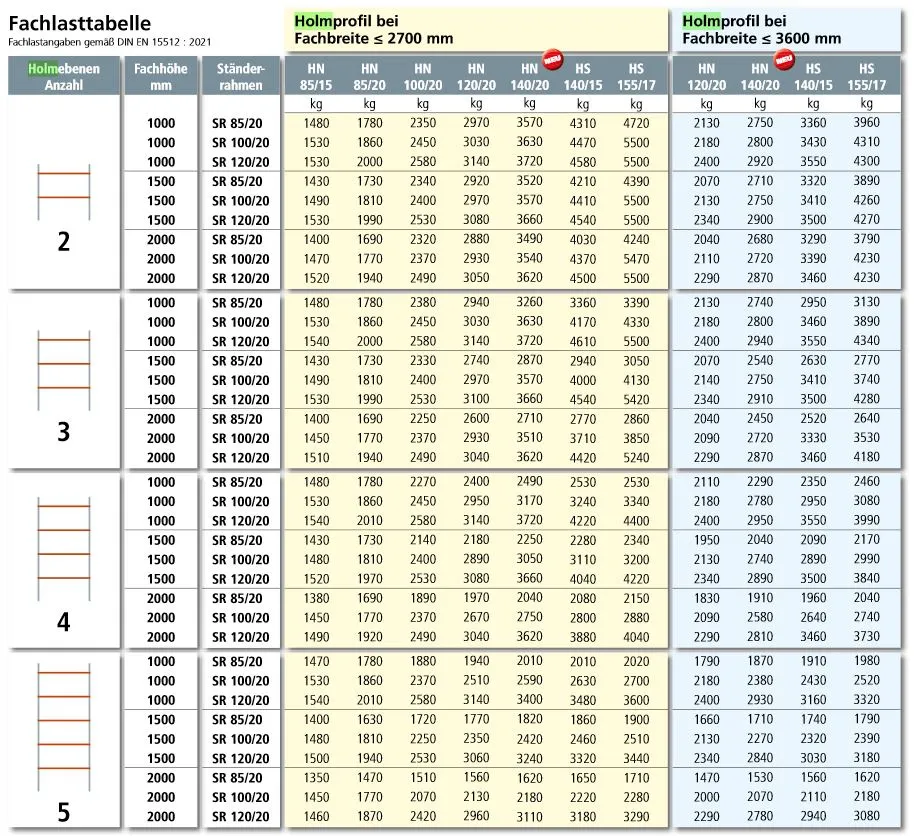Select the cell value 5470
The height and width of the screenshot is (836, 914).
(636, 259)
